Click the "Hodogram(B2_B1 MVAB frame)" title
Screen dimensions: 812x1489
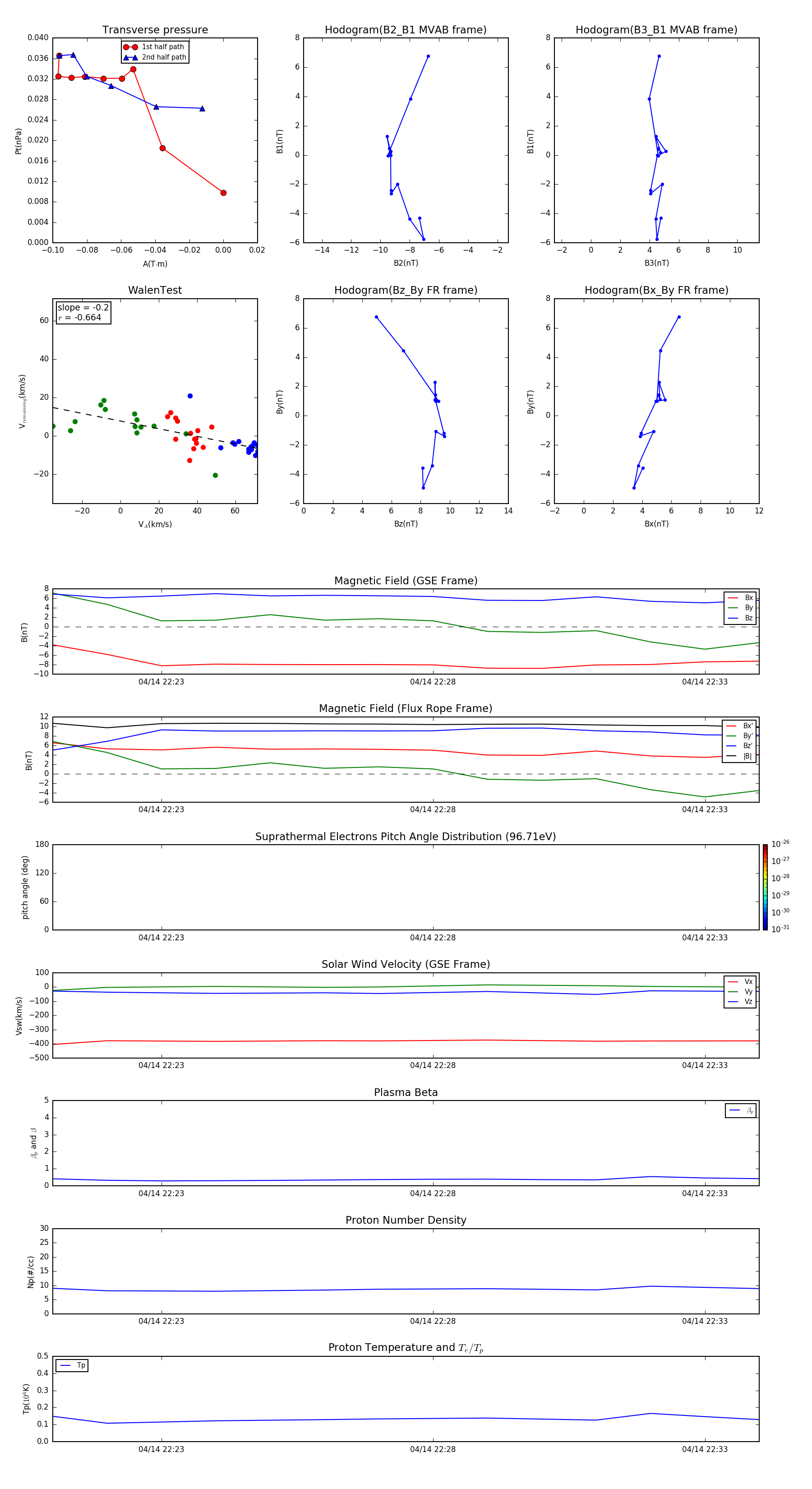(406, 30)
